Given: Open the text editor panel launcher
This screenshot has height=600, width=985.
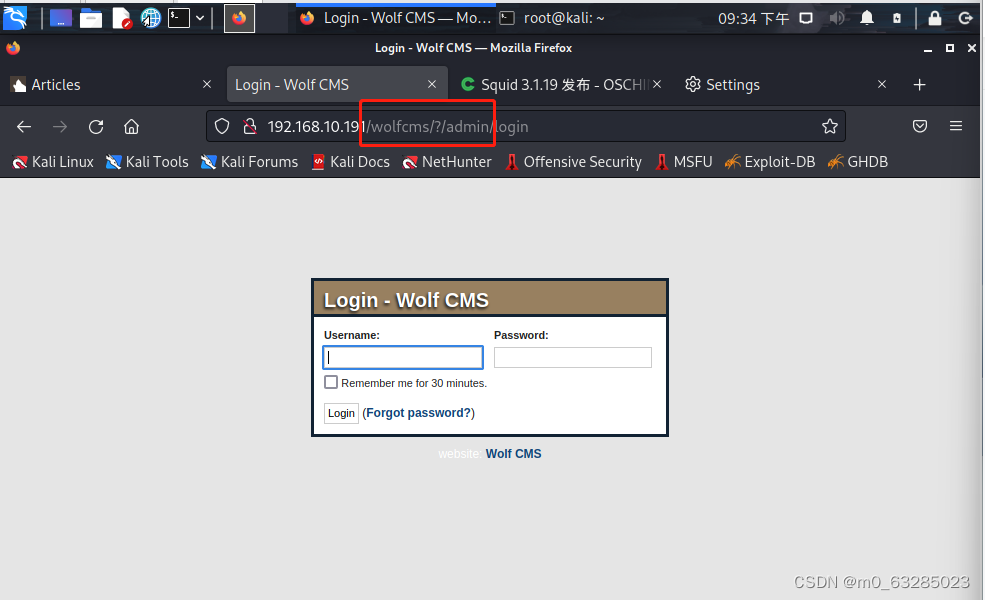Looking at the screenshot, I should click(121, 18).
